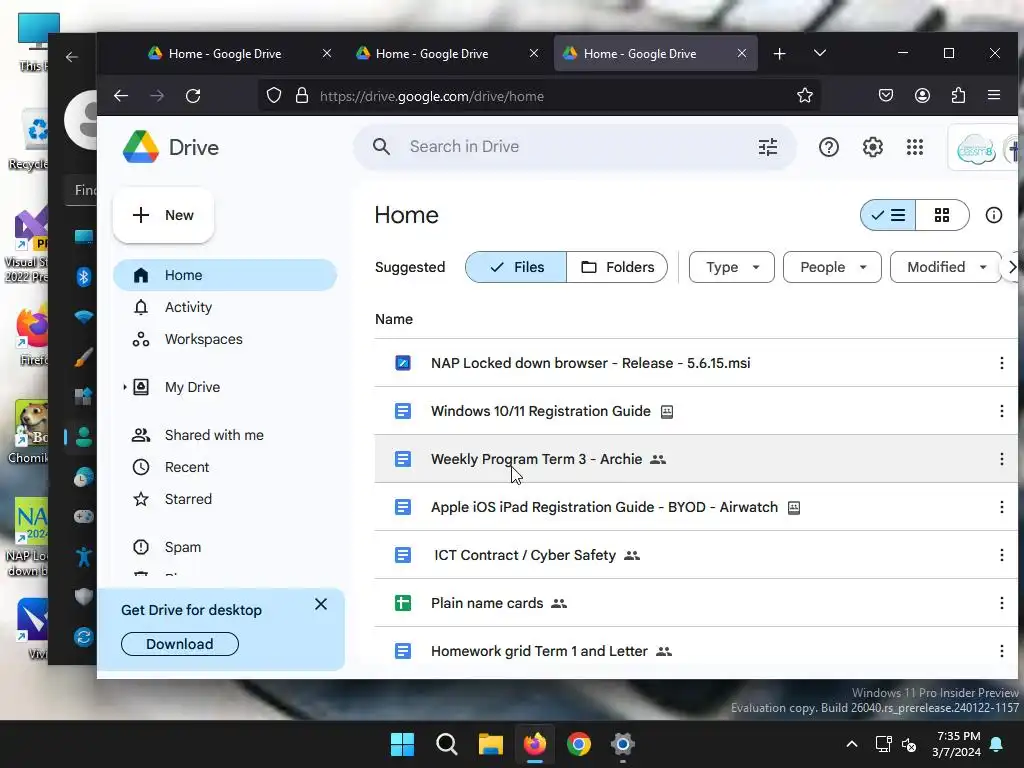Click the Google Drive logo
Viewport: 1024px width, 768px height.
(x=171, y=147)
